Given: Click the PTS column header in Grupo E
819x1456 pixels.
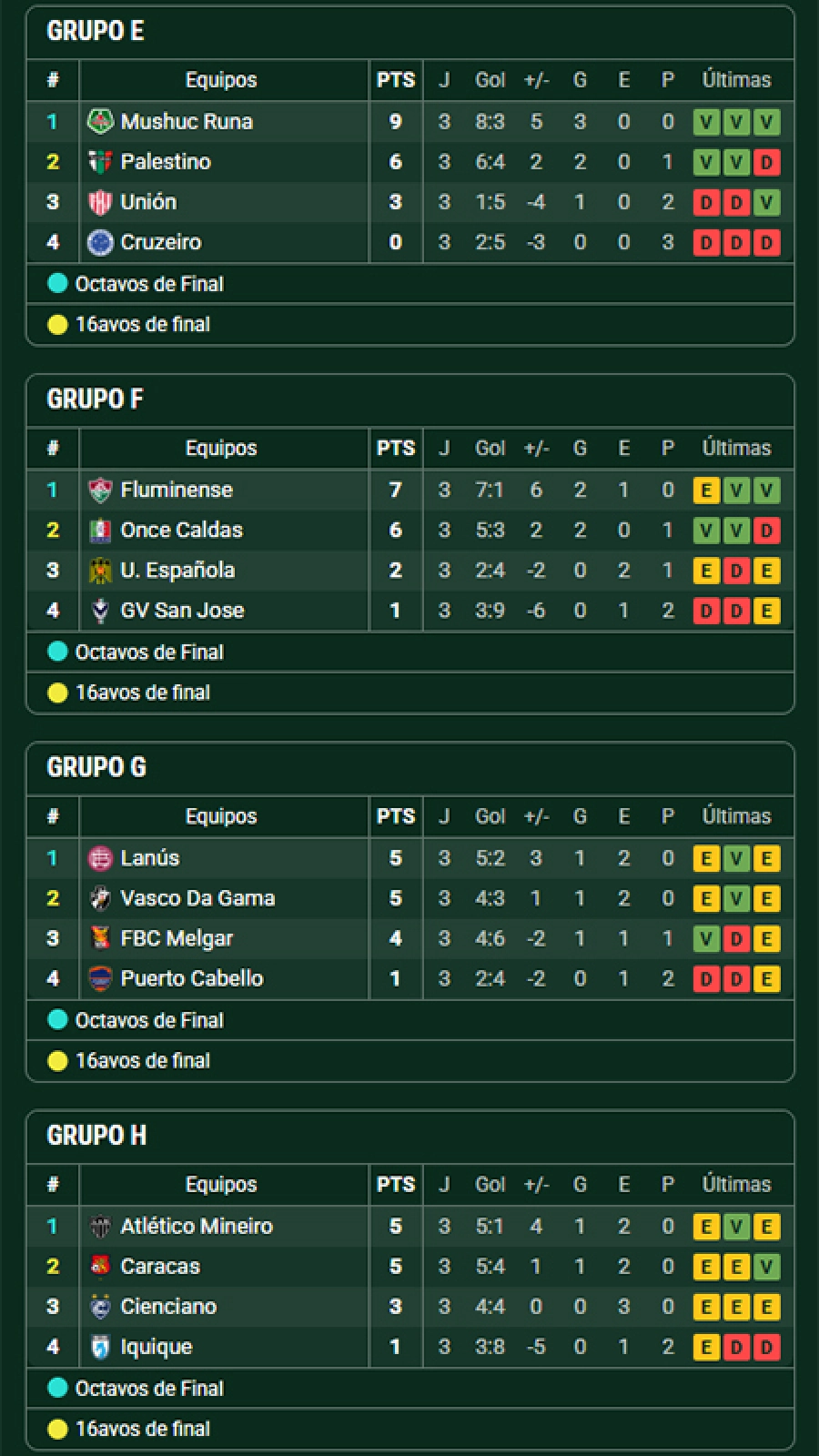Looking at the screenshot, I should point(396,80).
